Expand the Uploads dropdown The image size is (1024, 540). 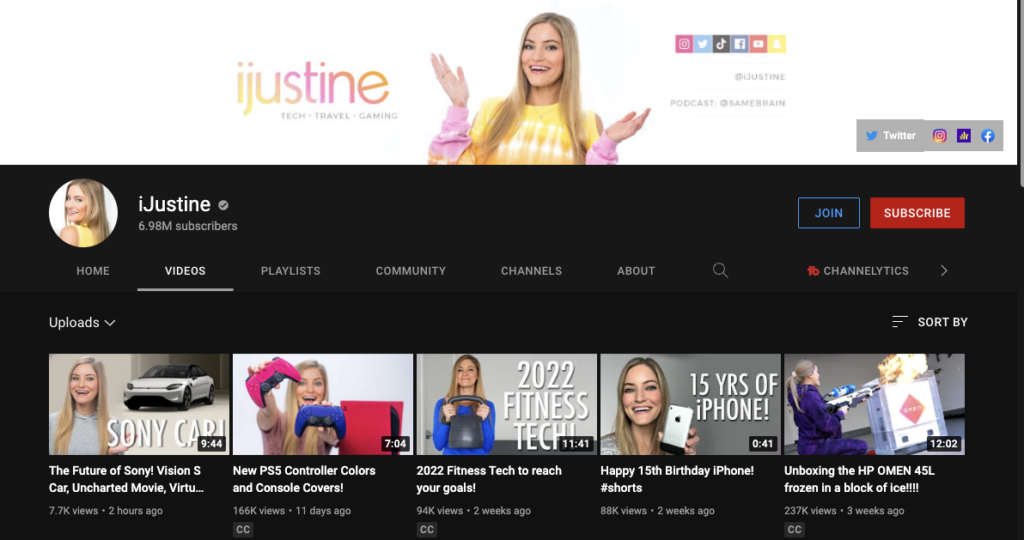[x=82, y=323]
